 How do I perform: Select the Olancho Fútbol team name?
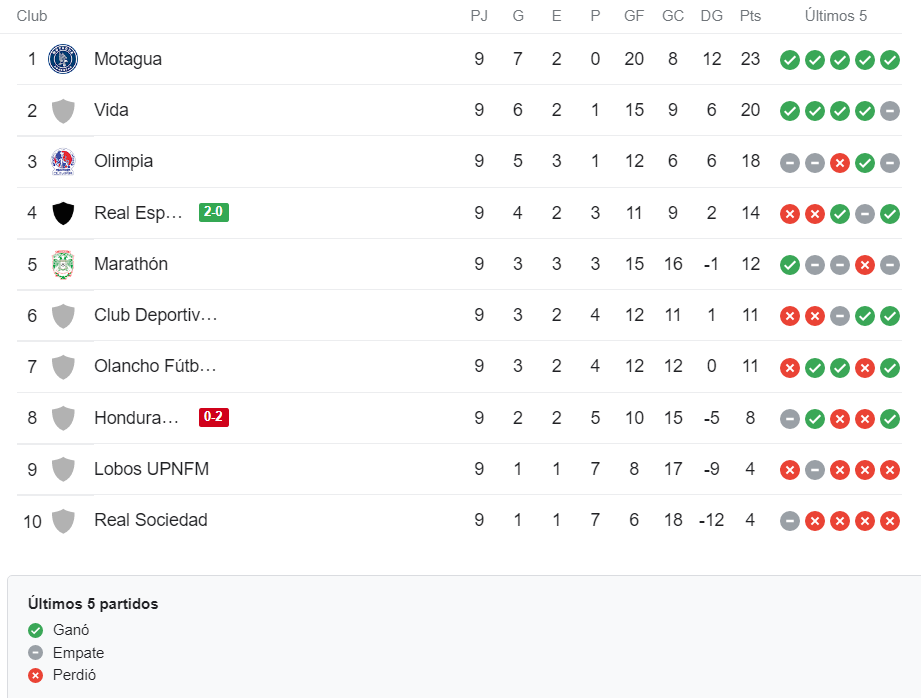pos(156,366)
